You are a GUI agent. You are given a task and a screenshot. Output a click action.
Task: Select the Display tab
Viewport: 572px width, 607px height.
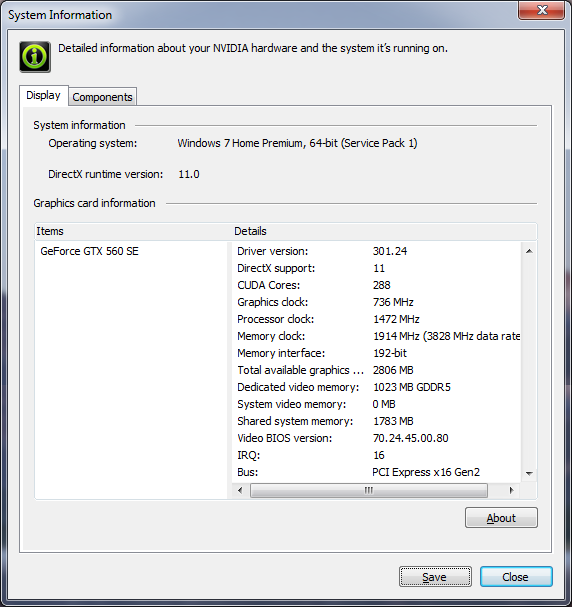tap(43, 95)
